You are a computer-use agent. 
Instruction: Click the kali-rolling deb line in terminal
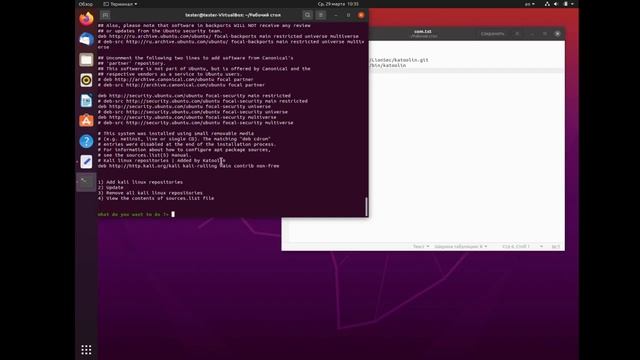[x=188, y=166]
